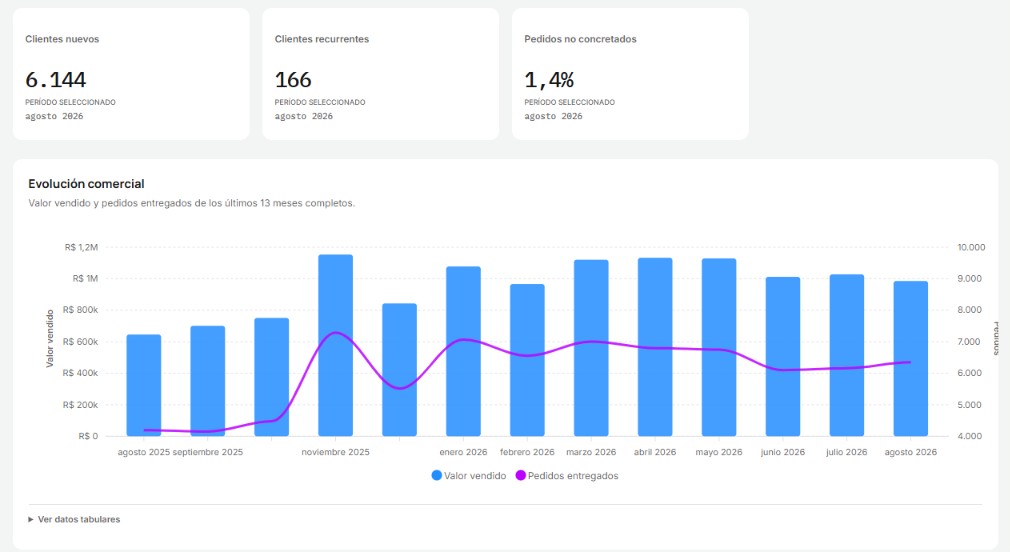Image resolution: width=1010 pixels, height=552 pixels.
Task: Click the 166 recurring clients value
Action: tap(293, 80)
